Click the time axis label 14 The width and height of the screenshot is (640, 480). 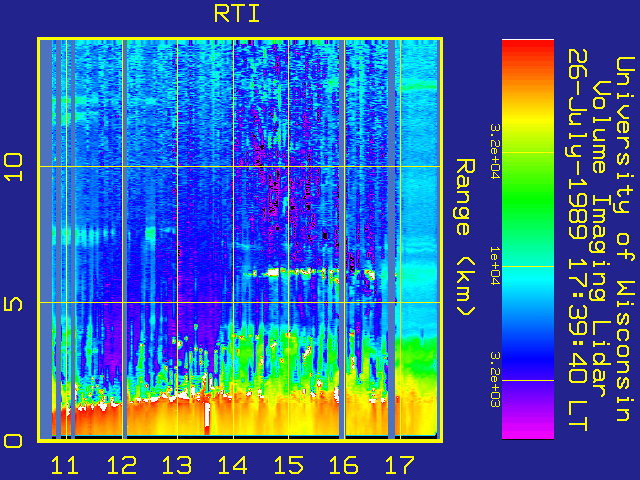pyautogui.click(x=233, y=465)
